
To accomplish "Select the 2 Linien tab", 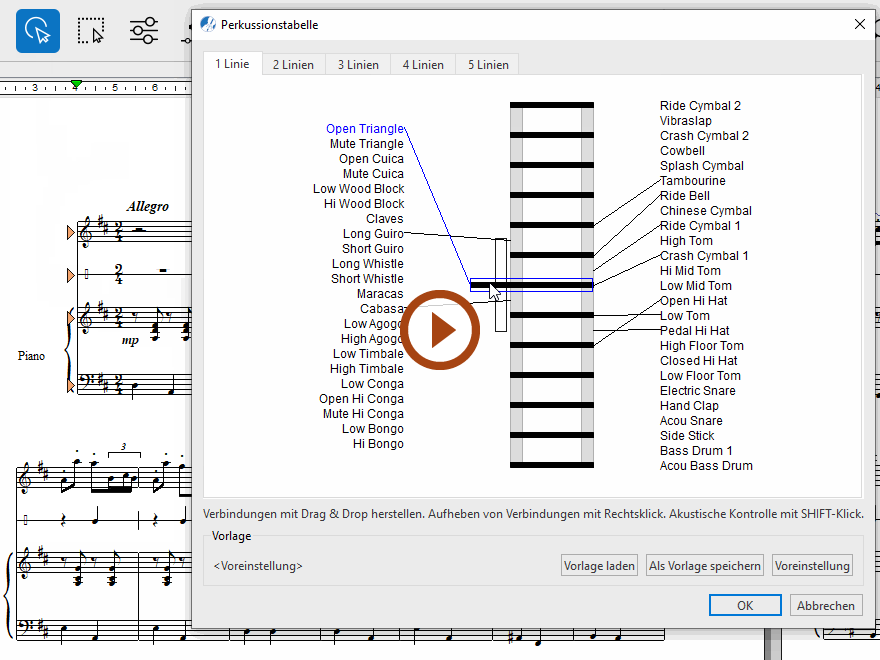I will [x=293, y=65].
